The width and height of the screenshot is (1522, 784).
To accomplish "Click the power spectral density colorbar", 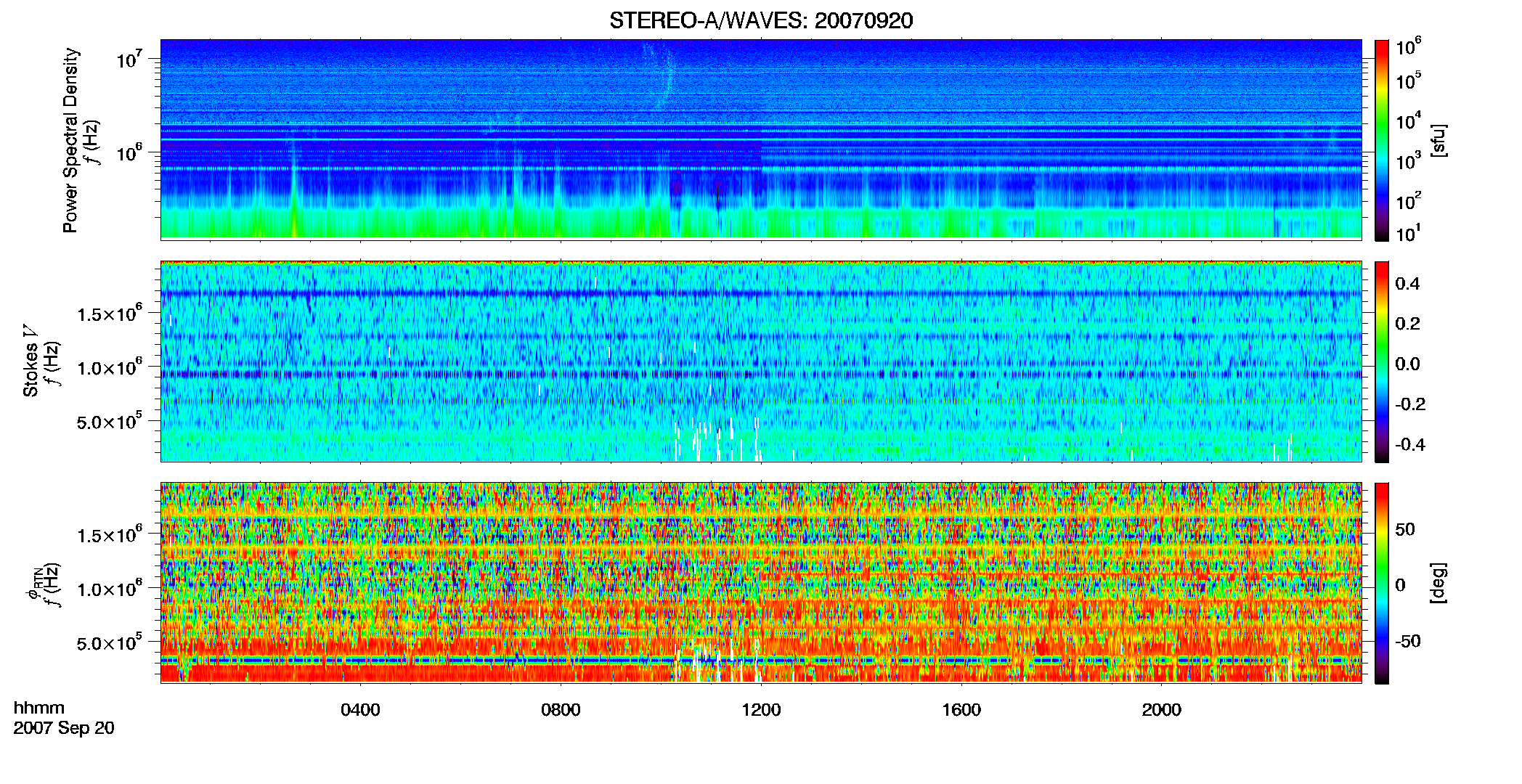I will (1382, 140).
